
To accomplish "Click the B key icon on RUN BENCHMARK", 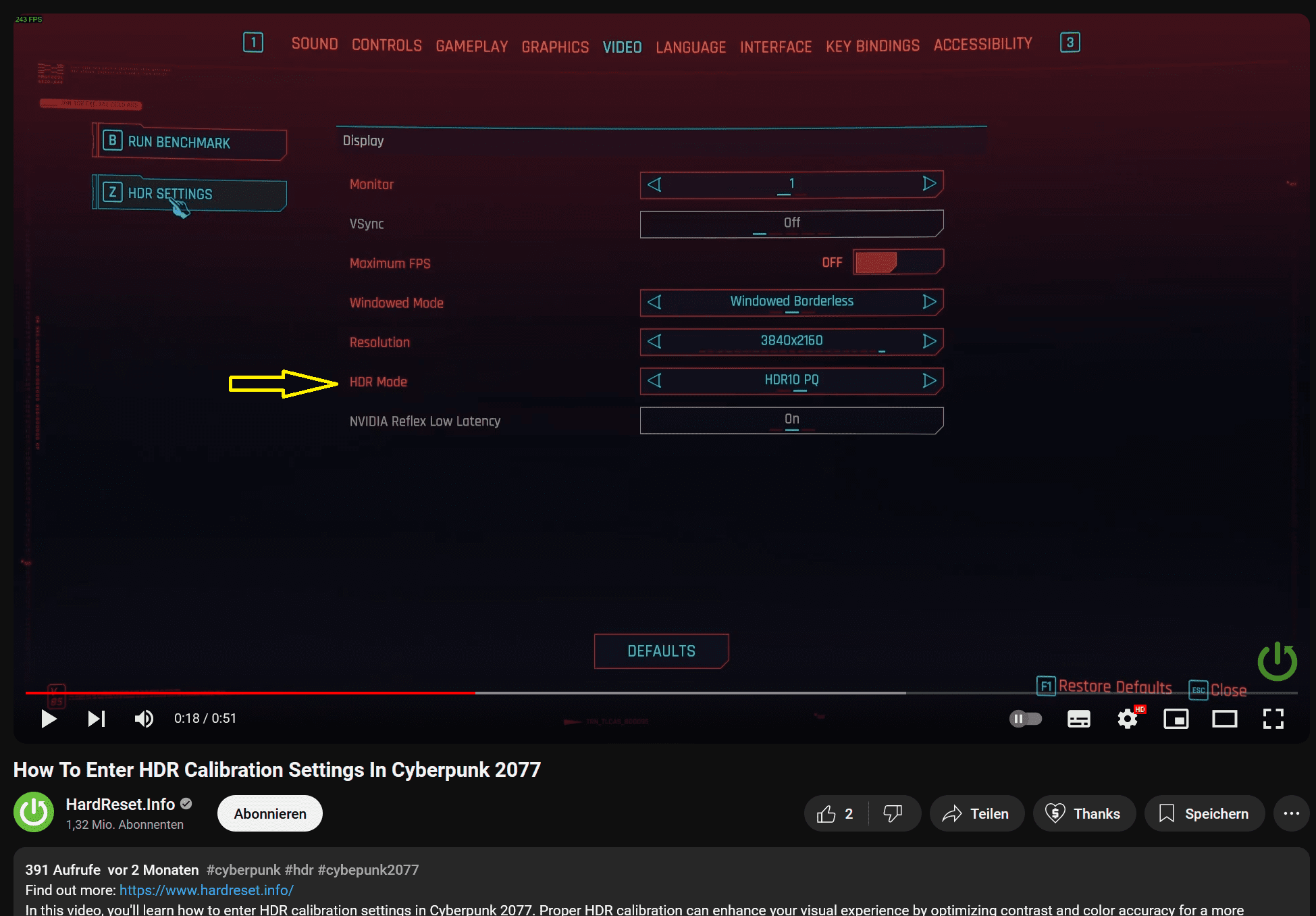I will coord(113,141).
